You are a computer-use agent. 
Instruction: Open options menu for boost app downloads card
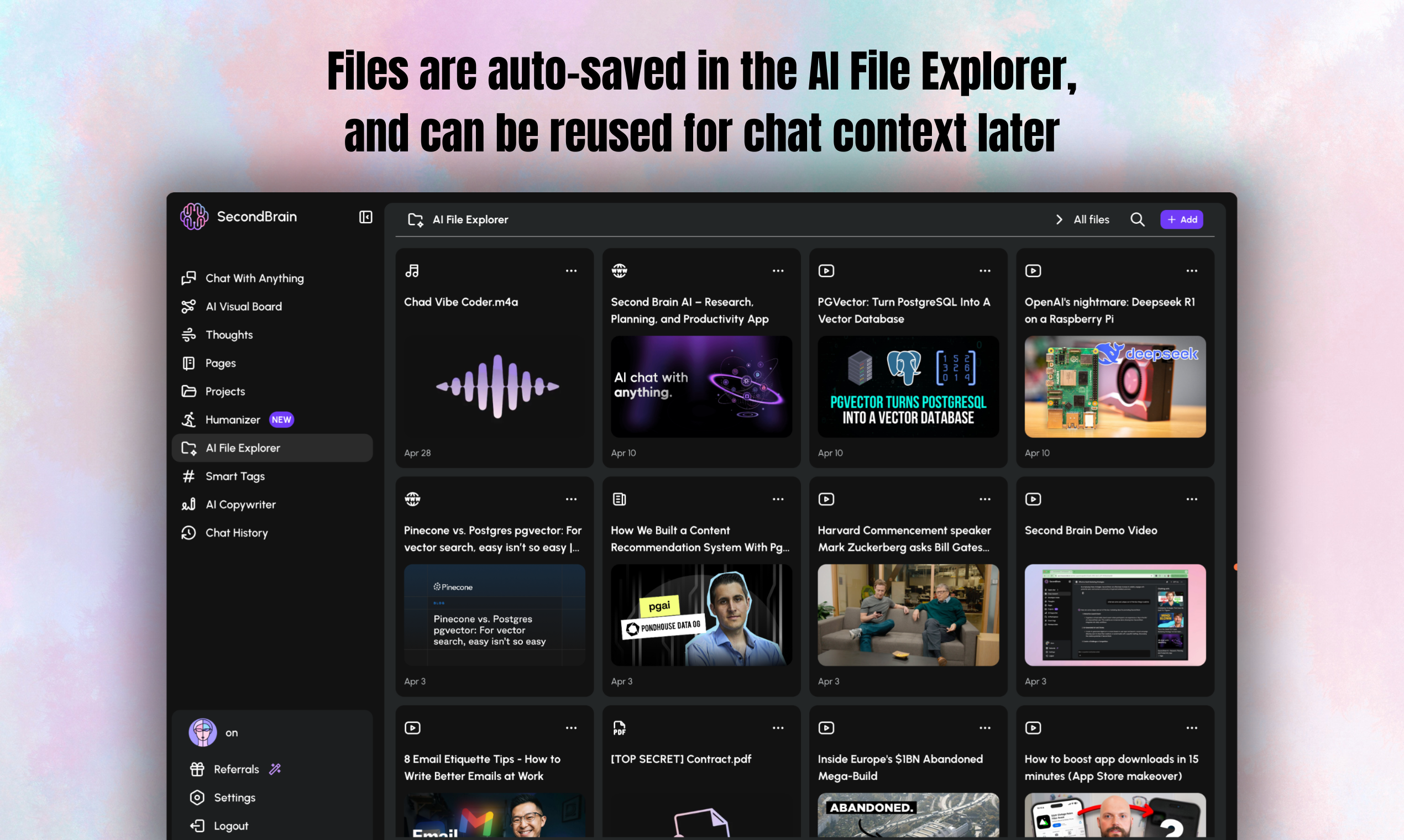pos(1192,728)
